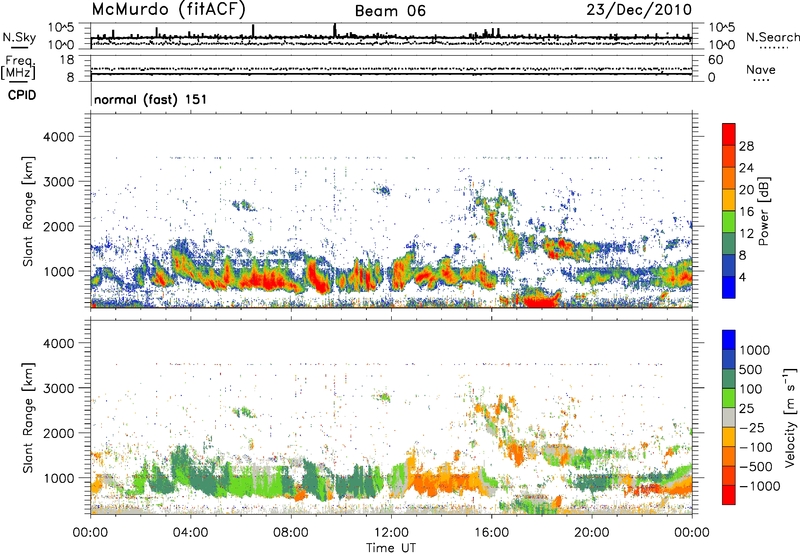Click the right noise axis value 10^0
800x554 pixels.
point(721,45)
